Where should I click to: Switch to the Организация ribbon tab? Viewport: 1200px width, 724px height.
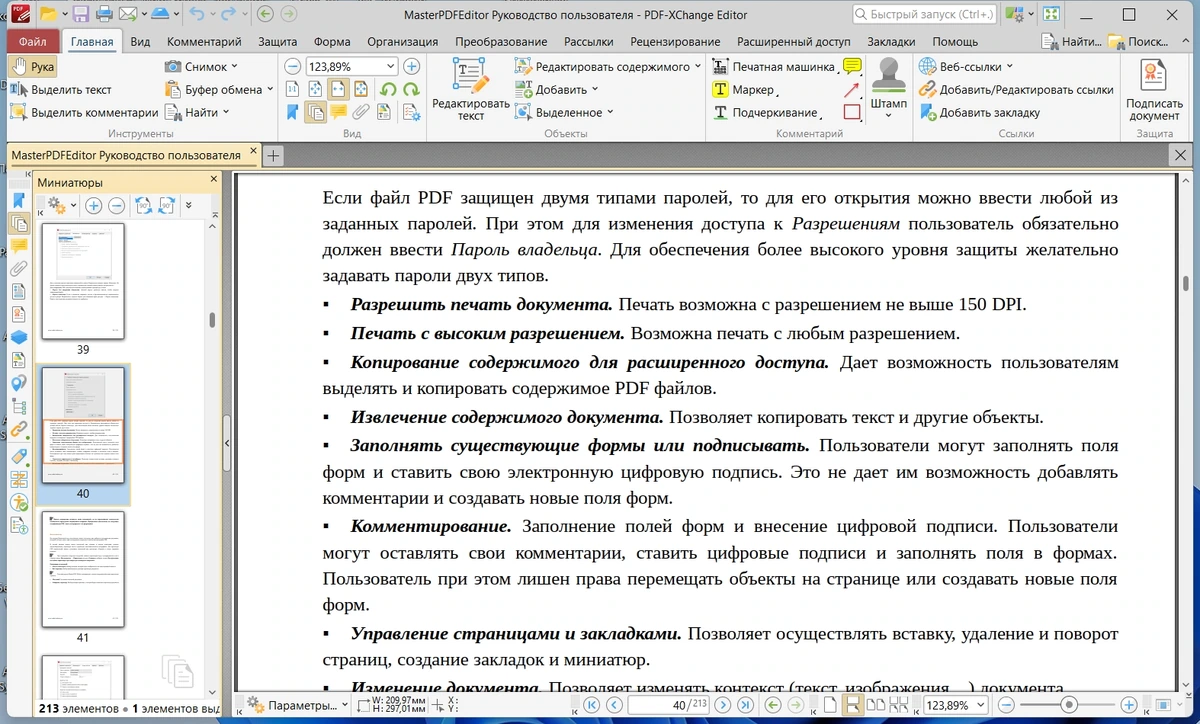(402, 41)
